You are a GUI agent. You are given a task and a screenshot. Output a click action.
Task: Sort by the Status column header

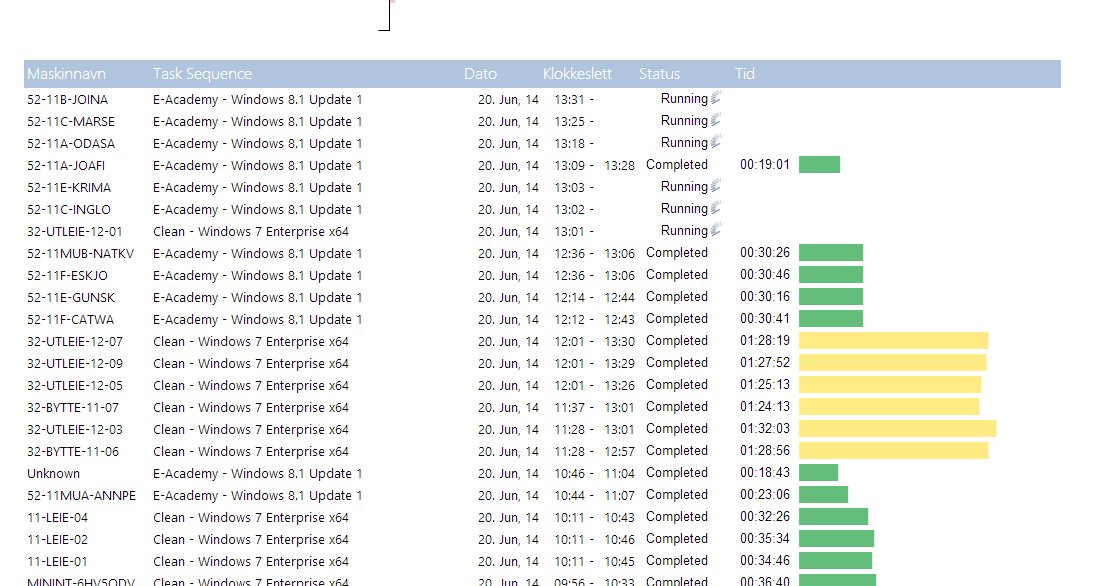point(659,73)
